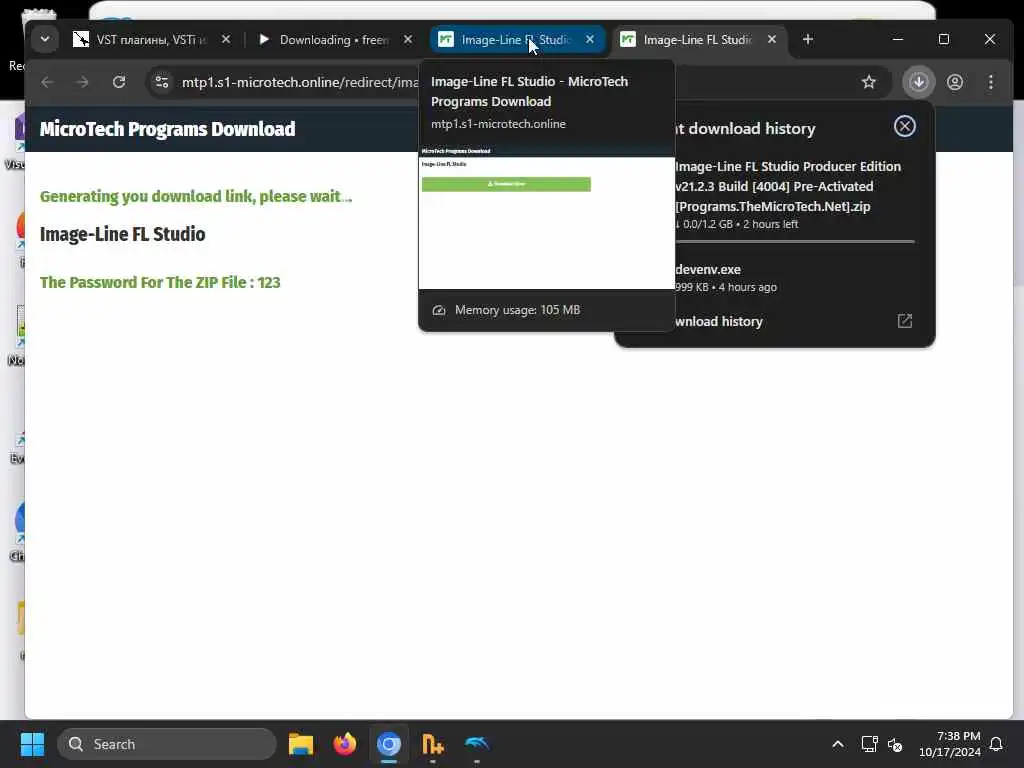Open the orange N+ taskbar app

pos(432,744)
